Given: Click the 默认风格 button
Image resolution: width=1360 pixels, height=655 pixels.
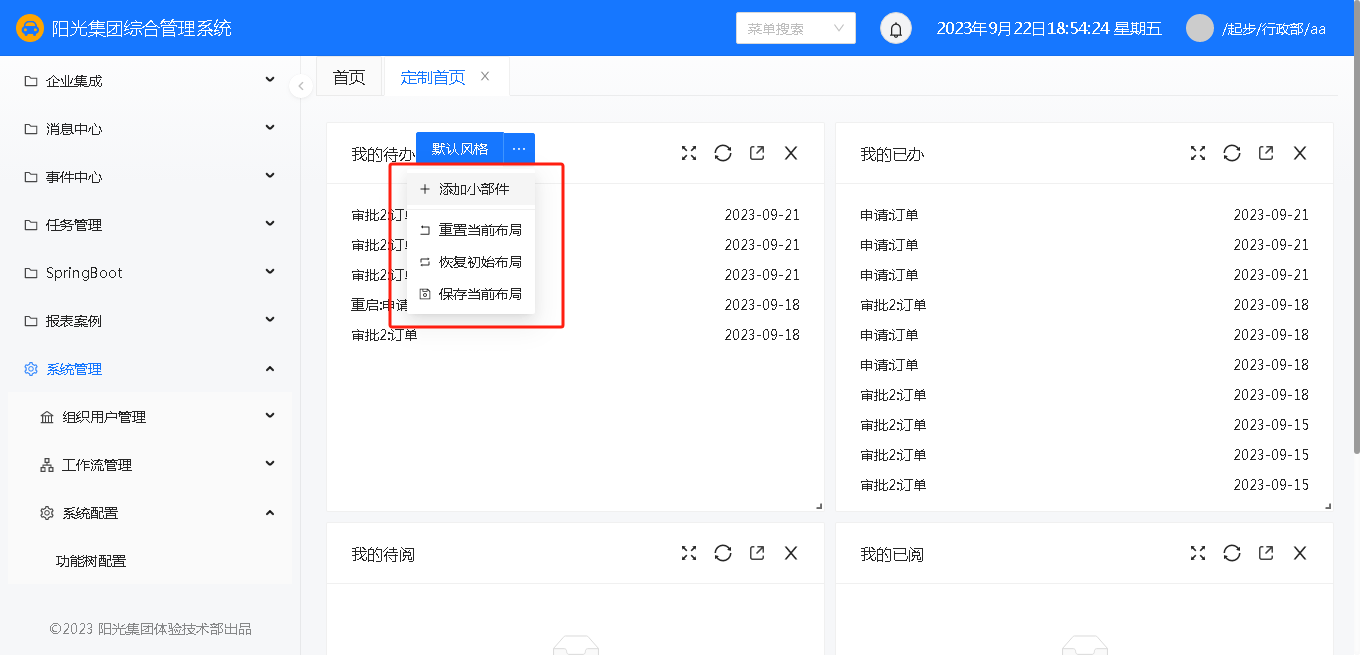Looking at the screenshot, I should [460, 149].
